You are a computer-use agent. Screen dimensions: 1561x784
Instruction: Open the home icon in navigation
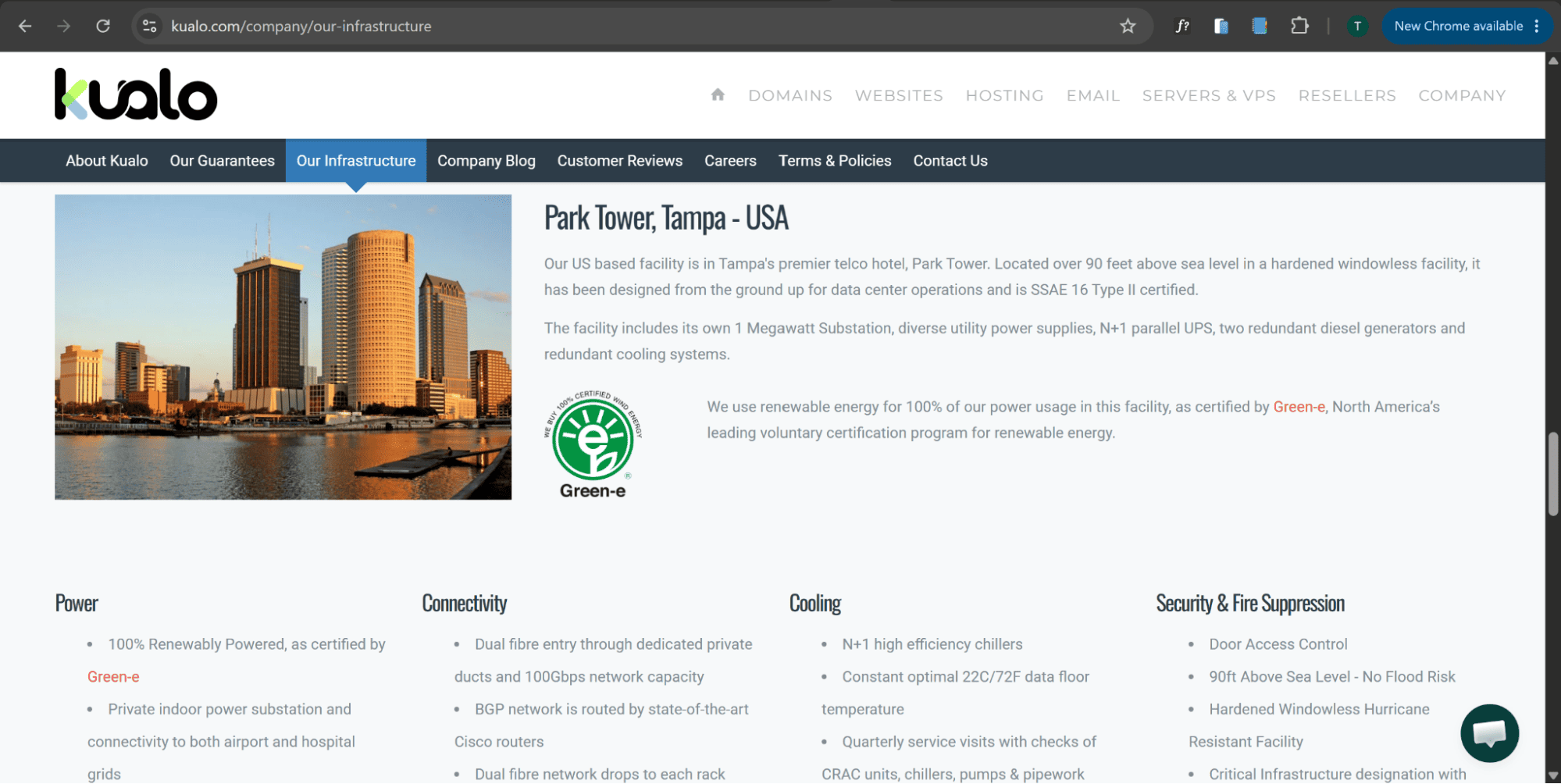[x=718, y=94]
